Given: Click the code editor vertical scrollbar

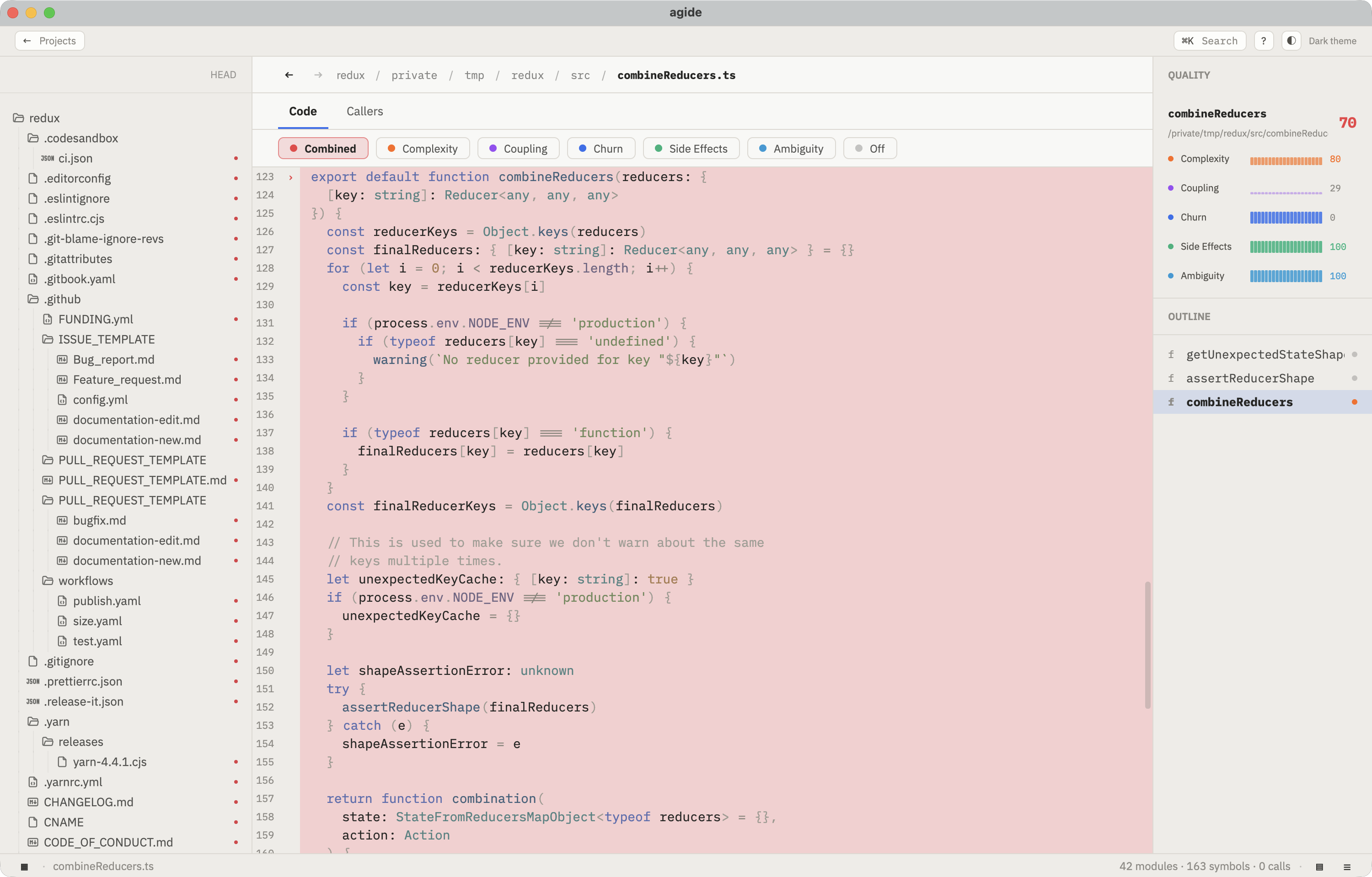Looking at the screenshot, I should [1147, 645].
